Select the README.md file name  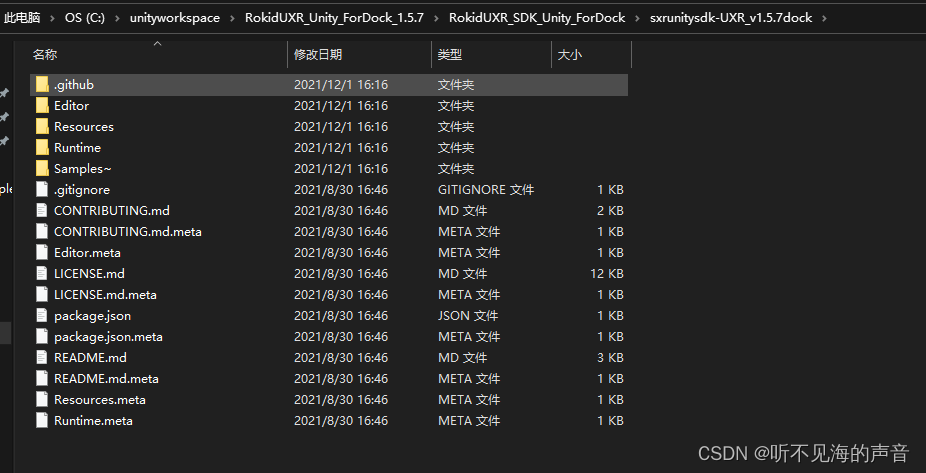[90, 358]
